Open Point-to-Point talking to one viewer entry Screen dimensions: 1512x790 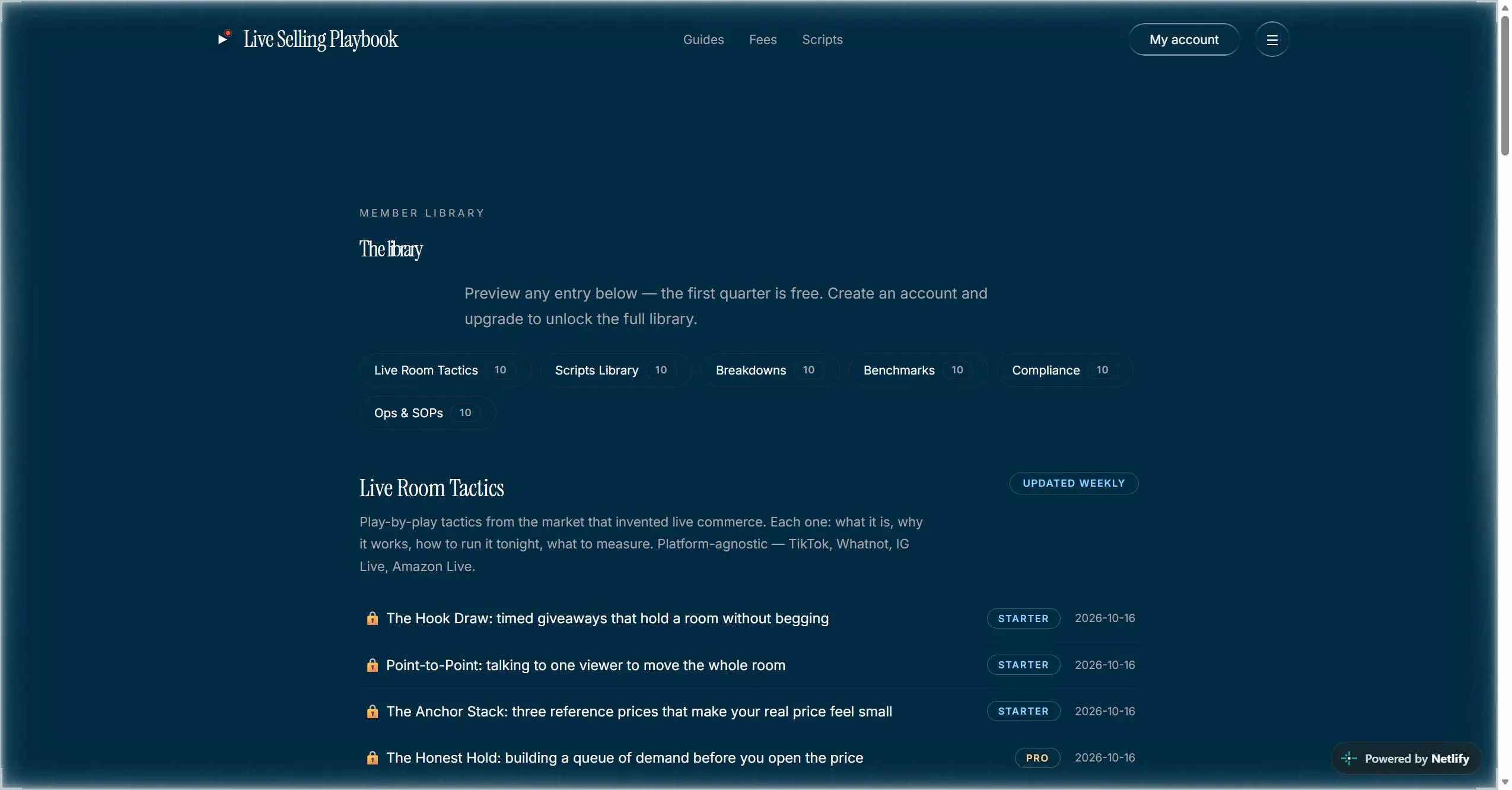pyautogui.click(x=585, y=665)
